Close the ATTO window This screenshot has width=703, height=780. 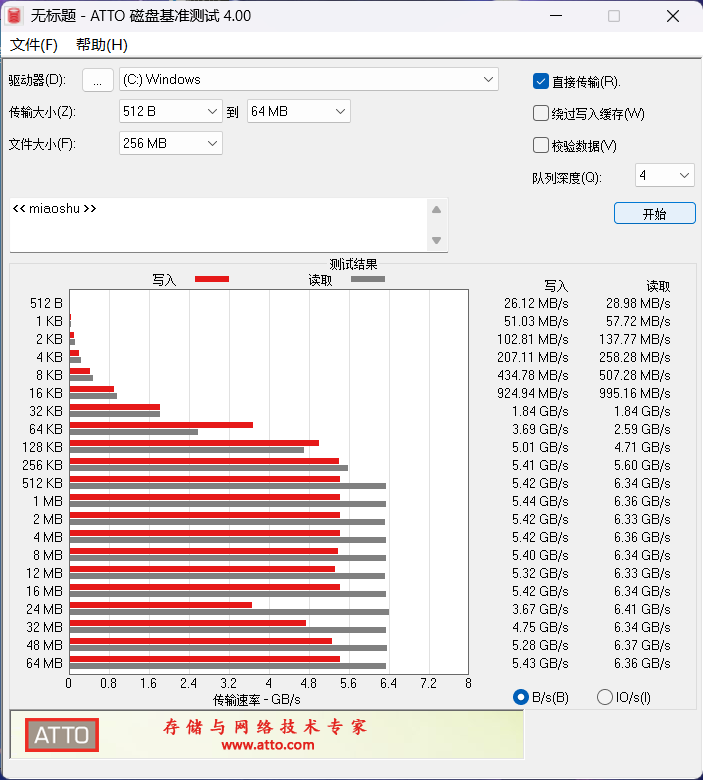click(673, 16)
